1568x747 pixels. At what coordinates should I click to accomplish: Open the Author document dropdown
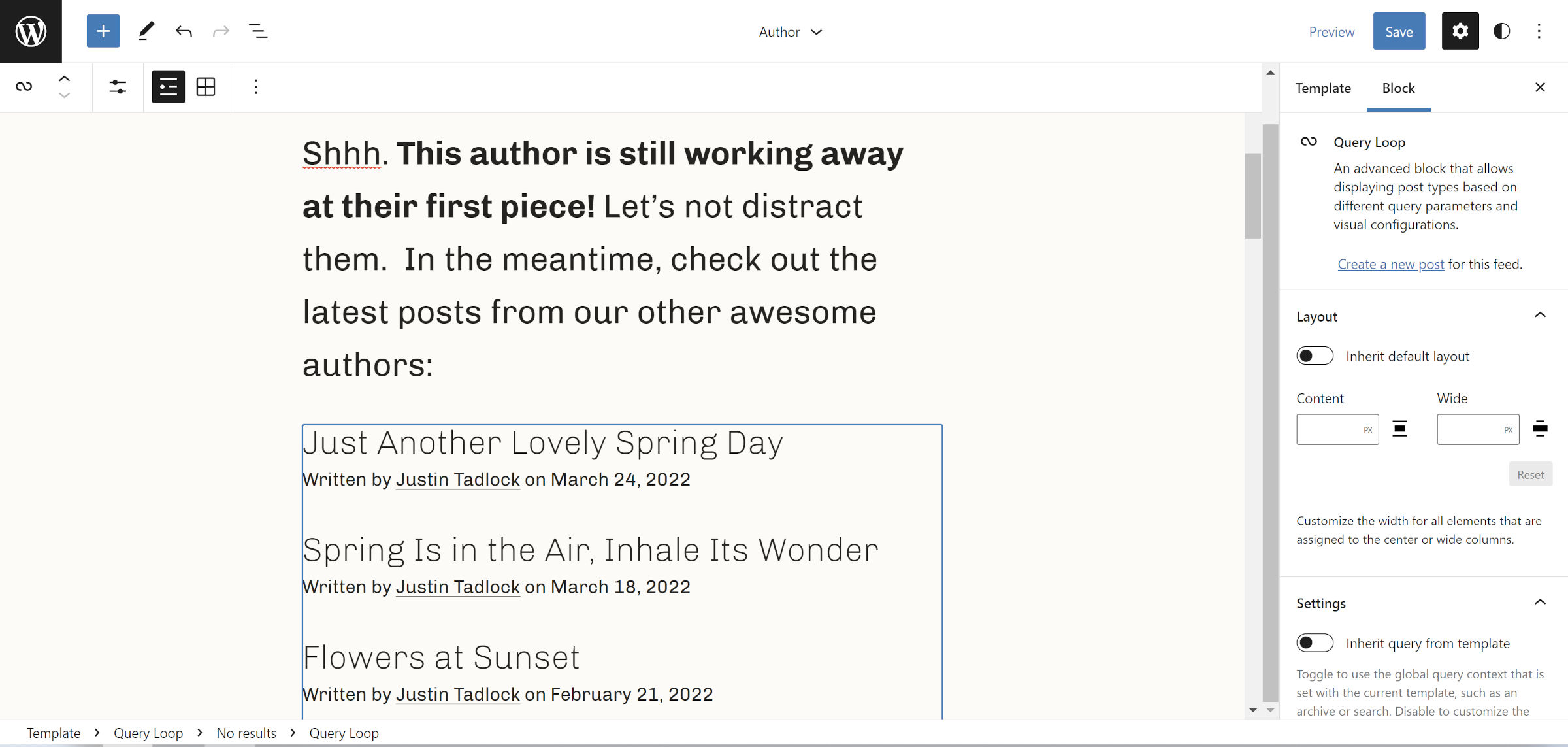point(791,31)
